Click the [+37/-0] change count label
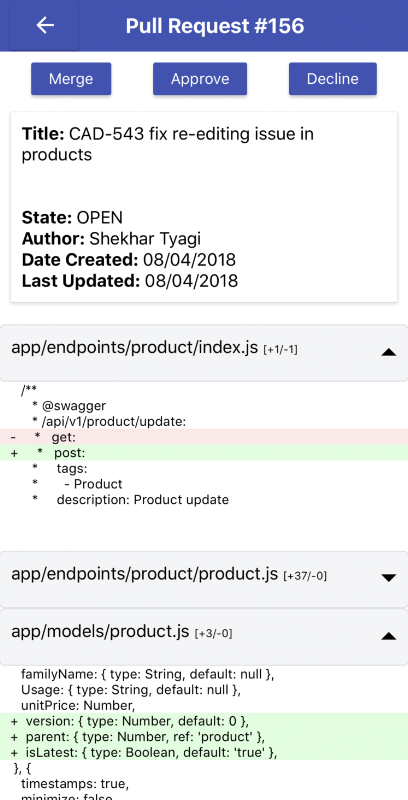The image size is (408, 800). [x=305, y=576]
